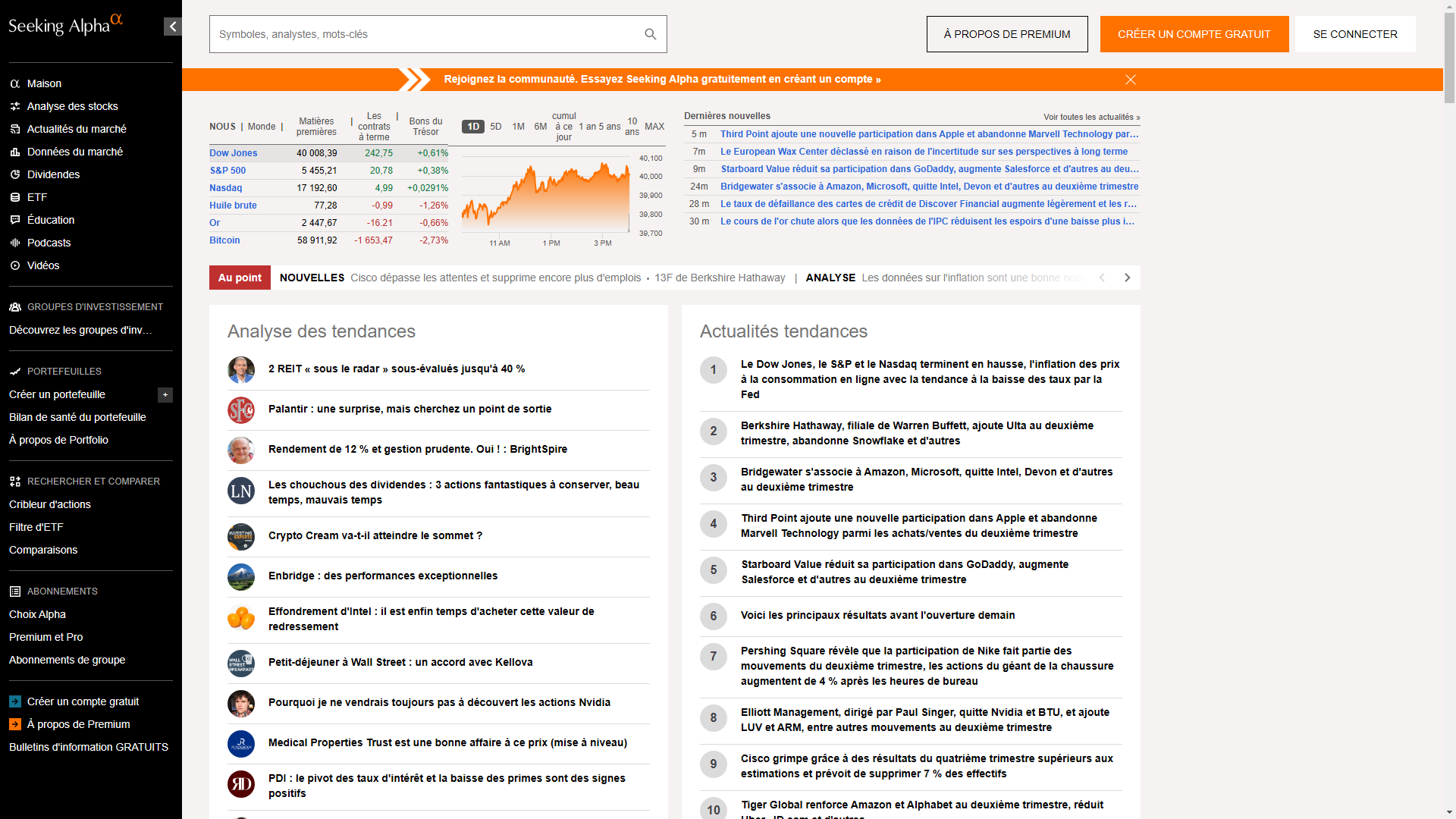Screen dimensions: 1456x819
Task: Click the Podcasts sidebar icon
Action: pos(15,243)
